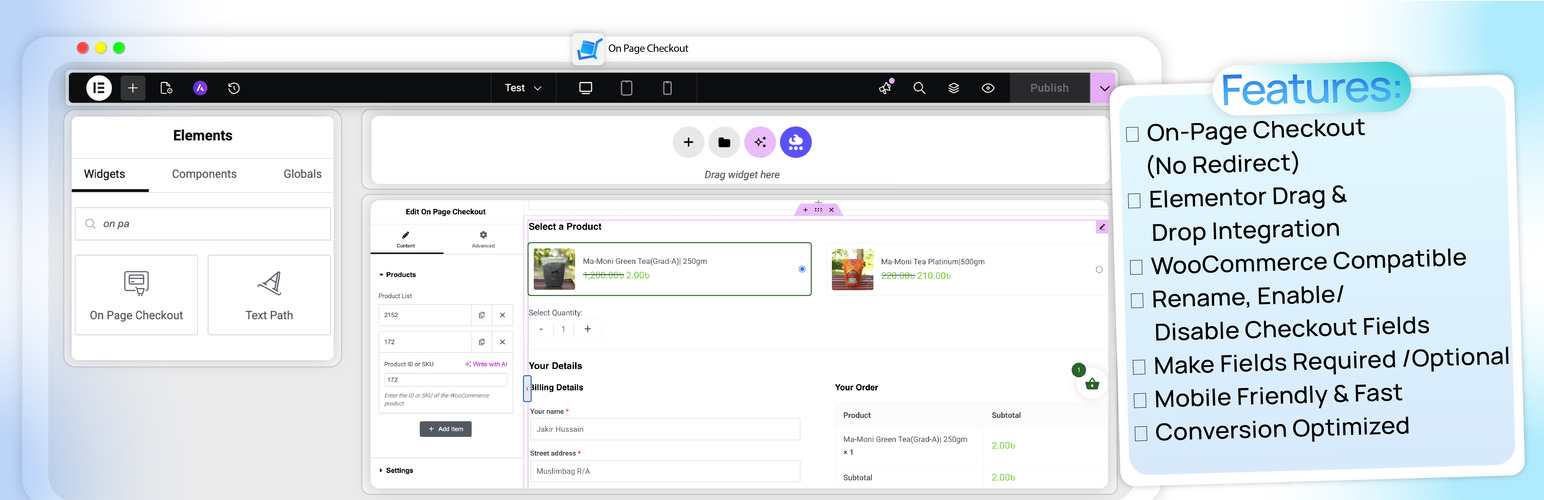Open the Advanced tab
Viewport: 1544px width, 500px height.
click(x=483, y=239)
